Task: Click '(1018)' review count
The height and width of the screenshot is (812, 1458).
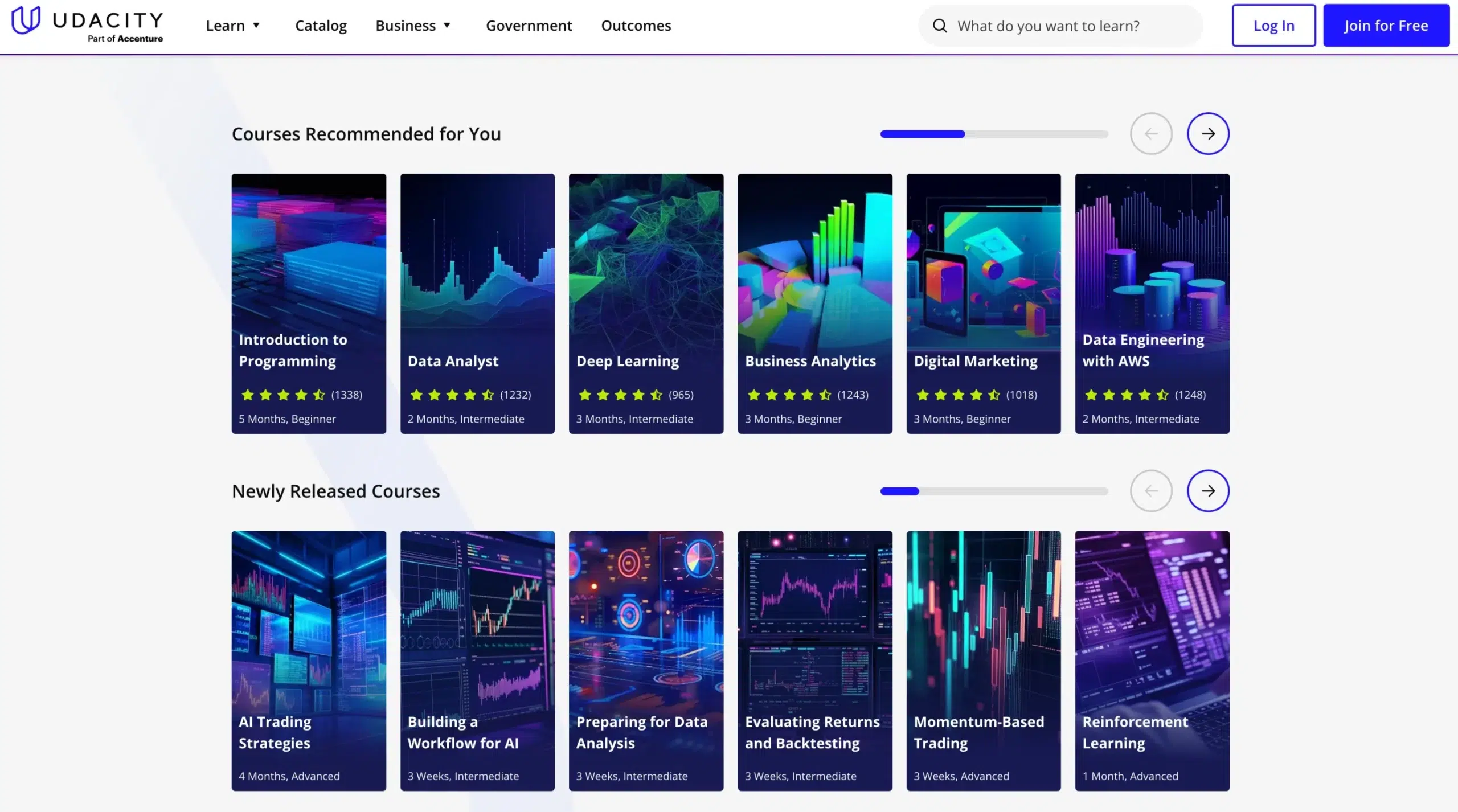Action: [x=1021, y=395]
